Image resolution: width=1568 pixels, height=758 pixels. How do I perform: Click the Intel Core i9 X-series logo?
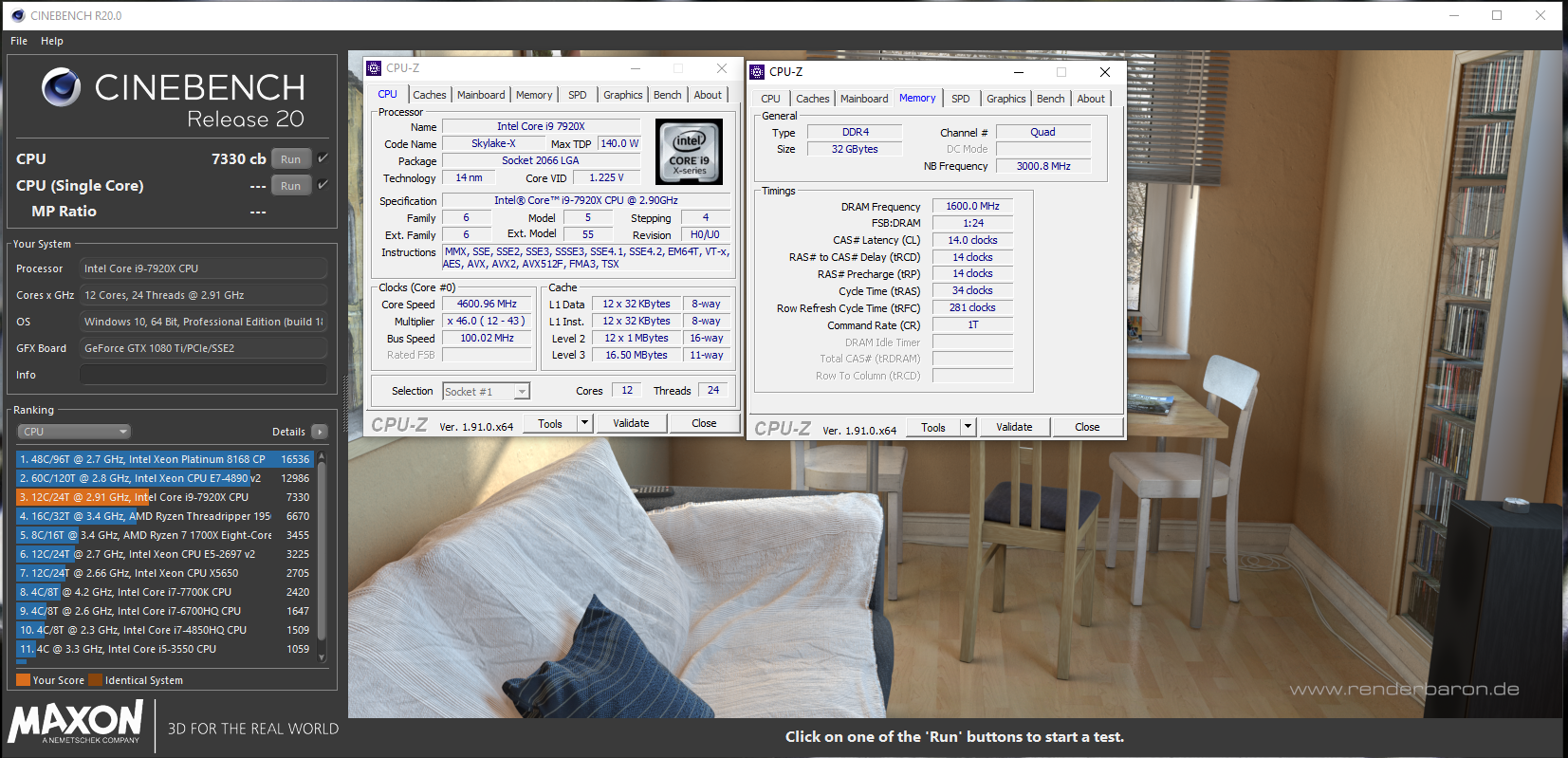pos(690,152)
